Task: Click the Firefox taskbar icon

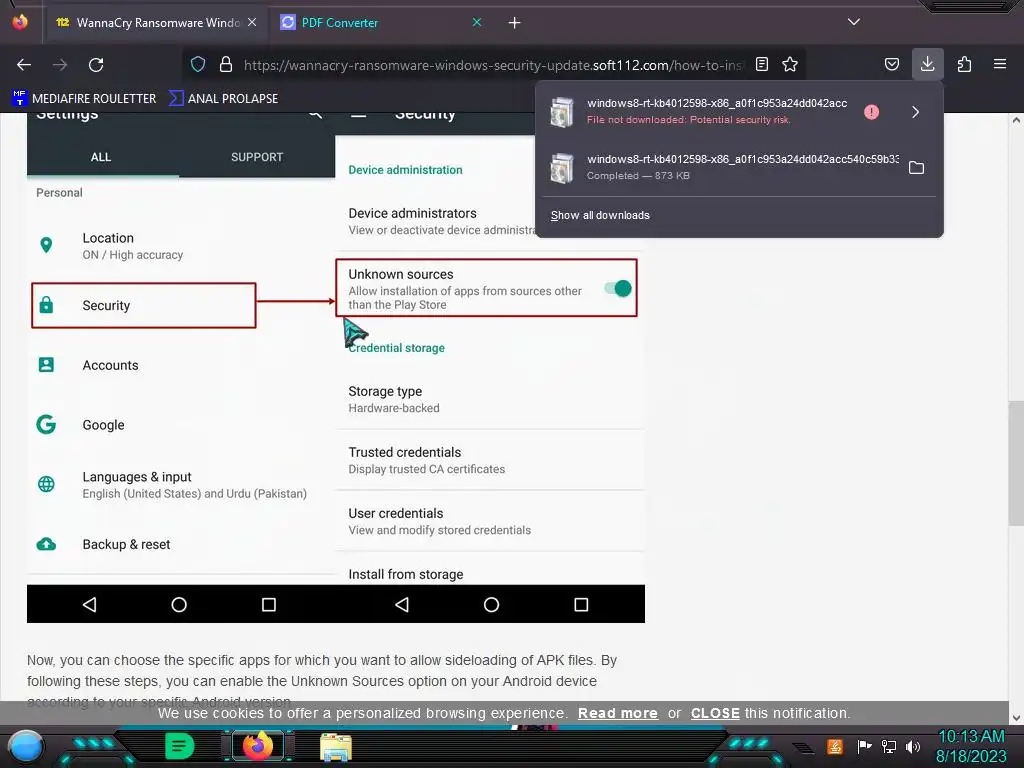Action: pos(258,746)
